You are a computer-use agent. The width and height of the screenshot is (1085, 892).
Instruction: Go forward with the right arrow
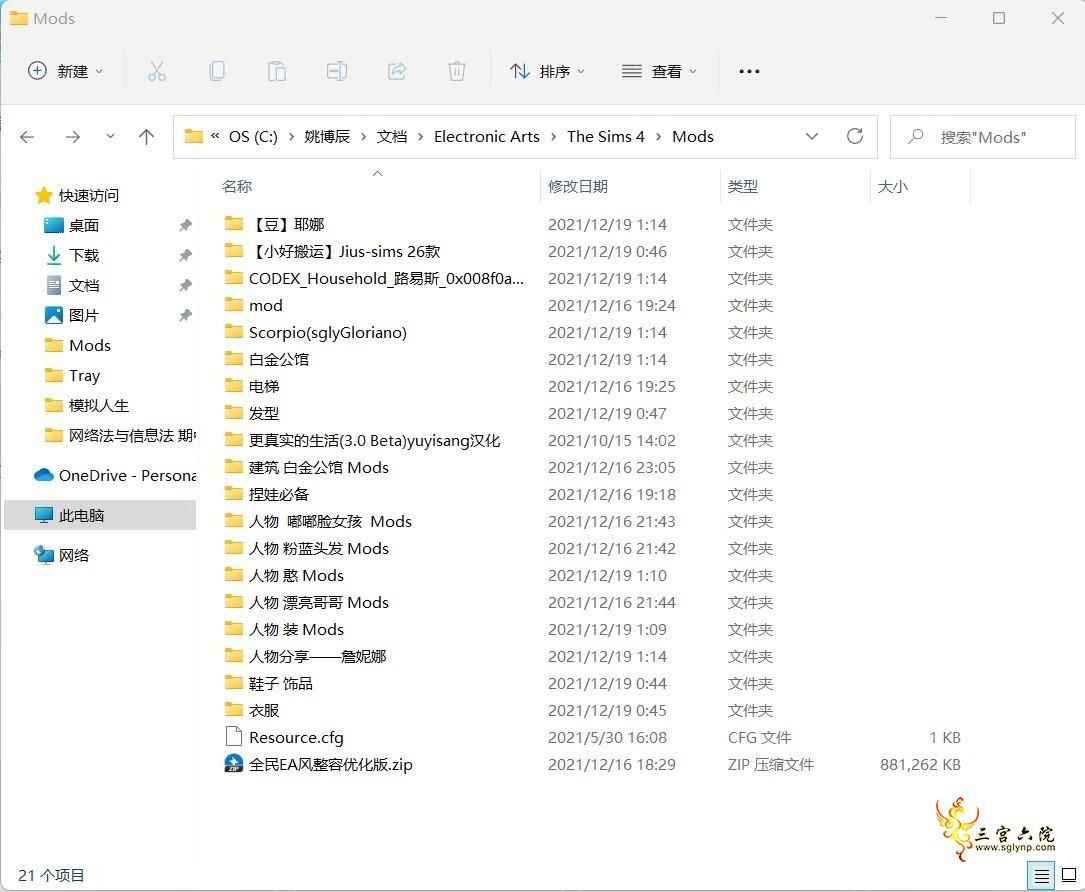point(73,137)
